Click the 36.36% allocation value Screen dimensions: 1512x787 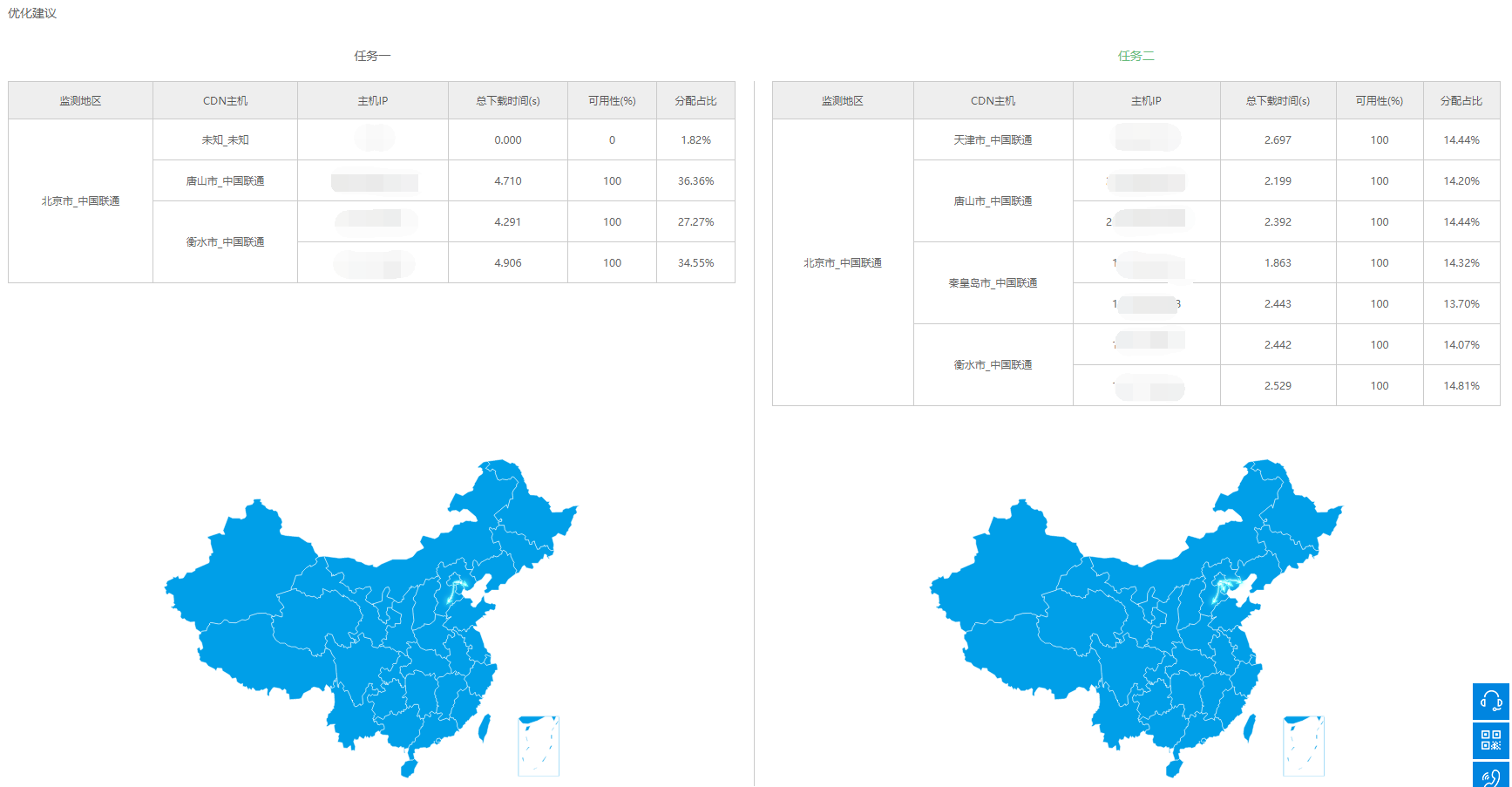tap(695, 181)
